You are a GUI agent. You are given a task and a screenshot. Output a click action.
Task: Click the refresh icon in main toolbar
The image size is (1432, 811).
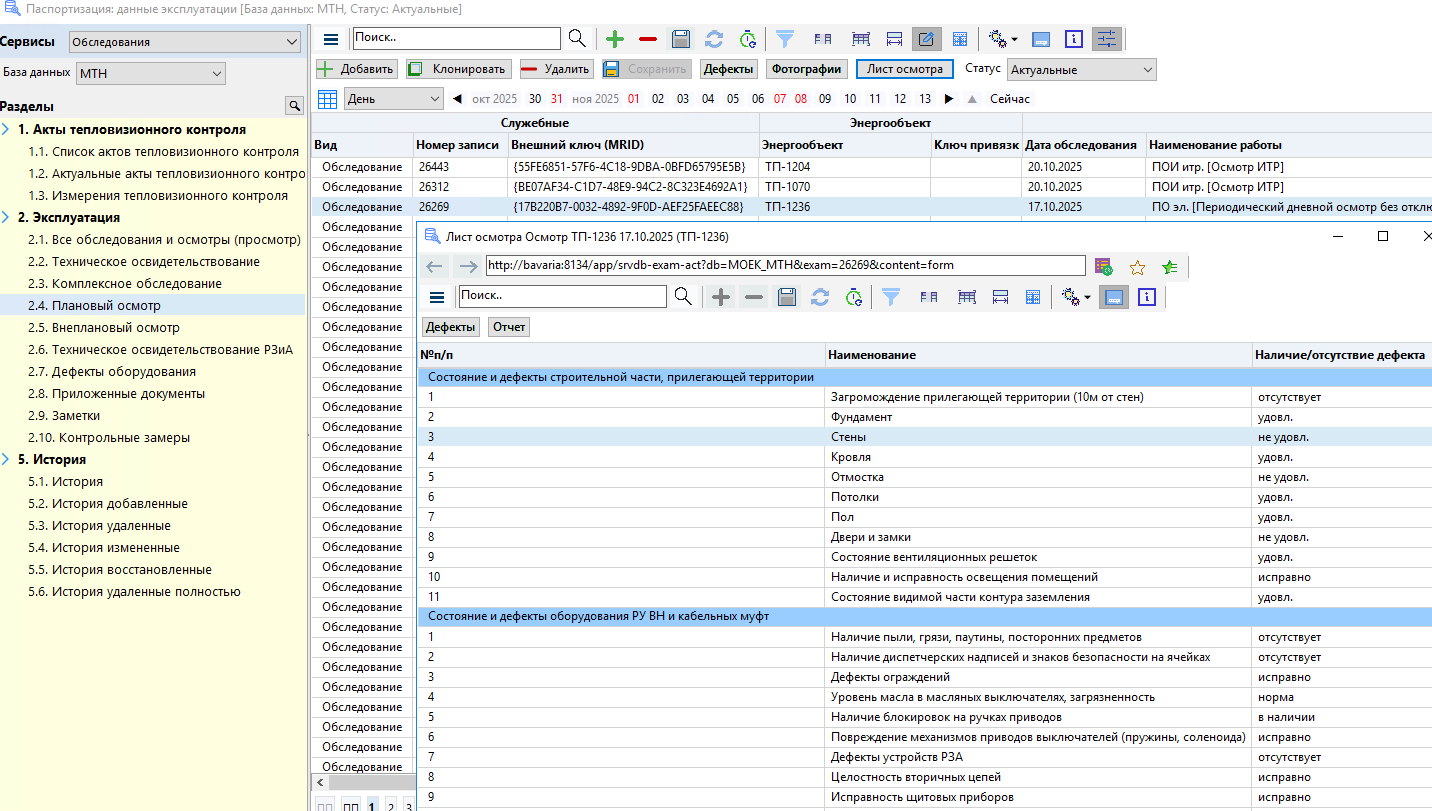point(714,39)
